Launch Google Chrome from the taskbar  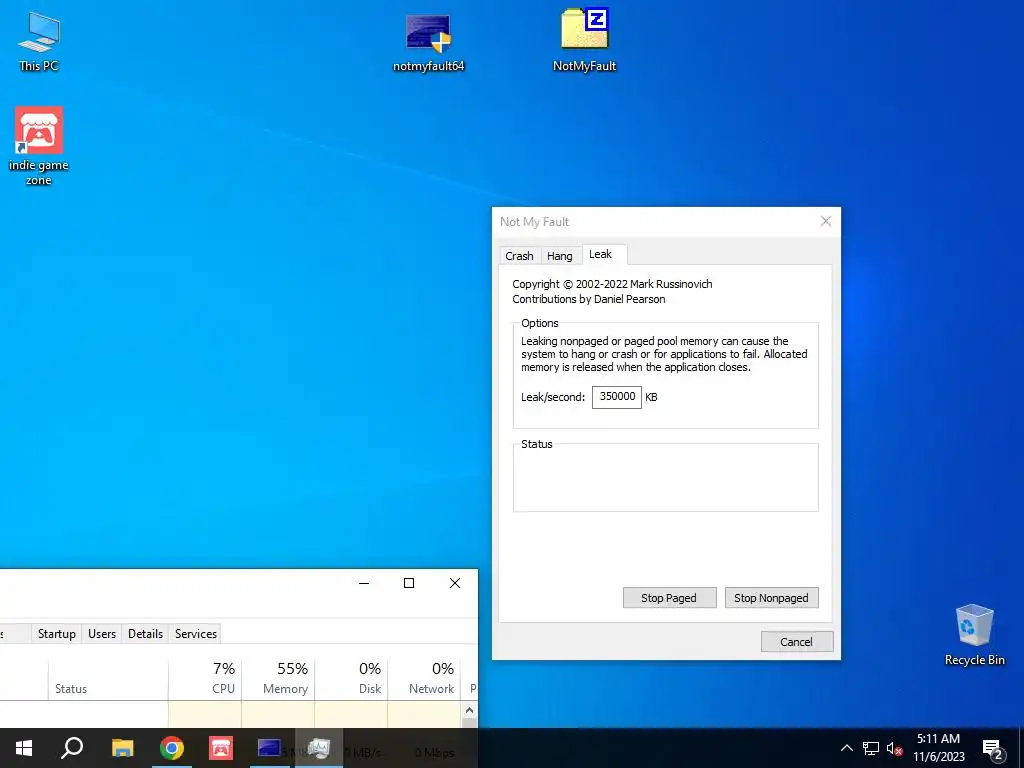pos(172,748)
